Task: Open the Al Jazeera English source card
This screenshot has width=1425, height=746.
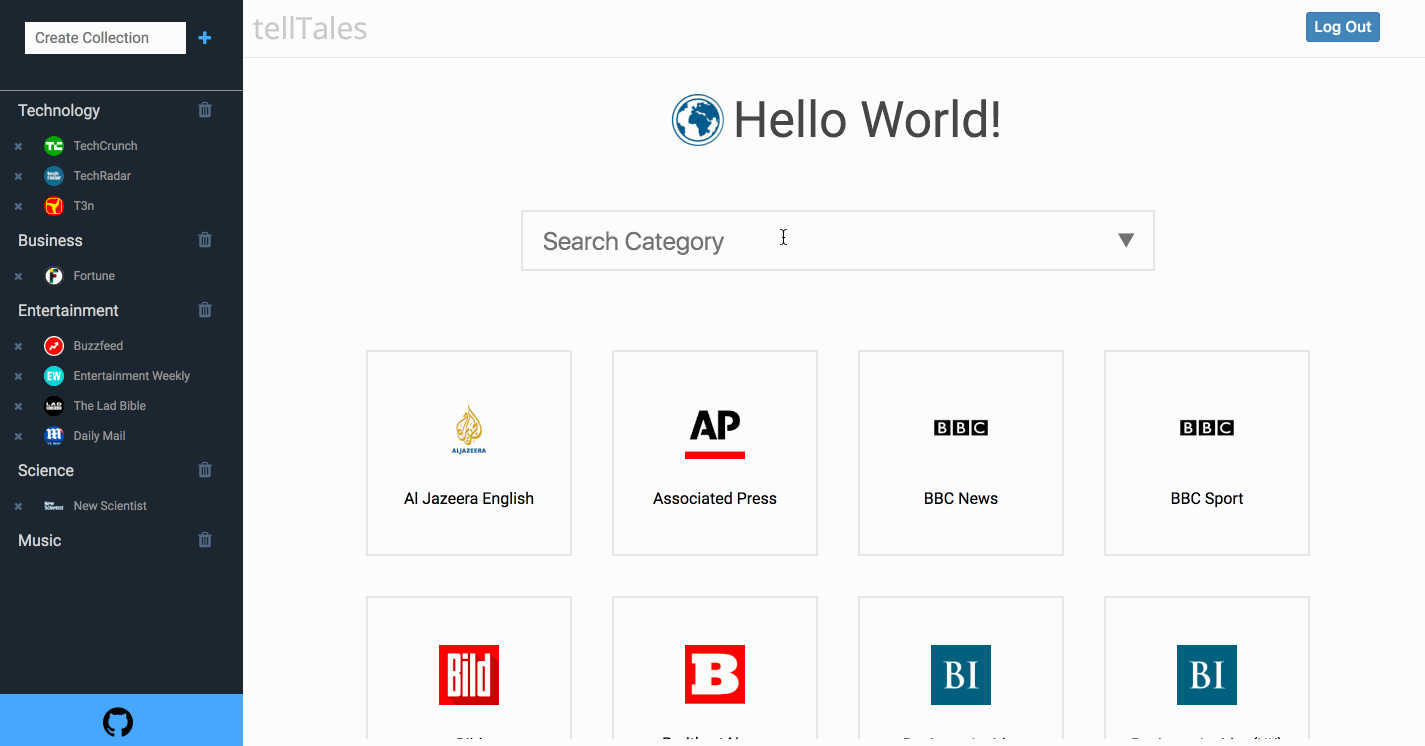Action: point(469,453)
